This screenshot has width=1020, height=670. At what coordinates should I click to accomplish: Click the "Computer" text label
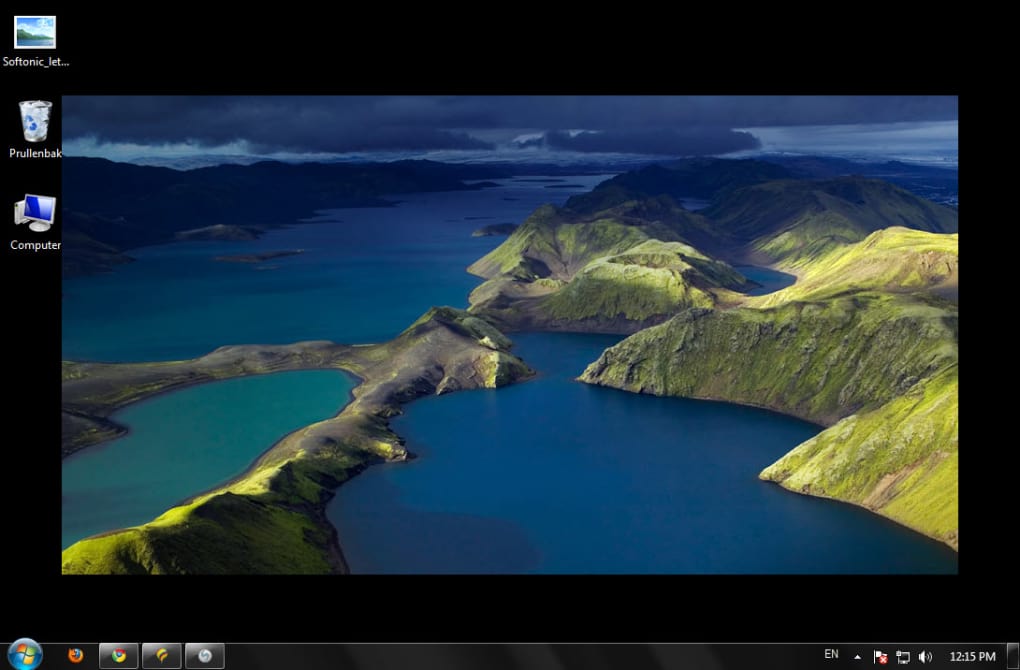point(36,245)
